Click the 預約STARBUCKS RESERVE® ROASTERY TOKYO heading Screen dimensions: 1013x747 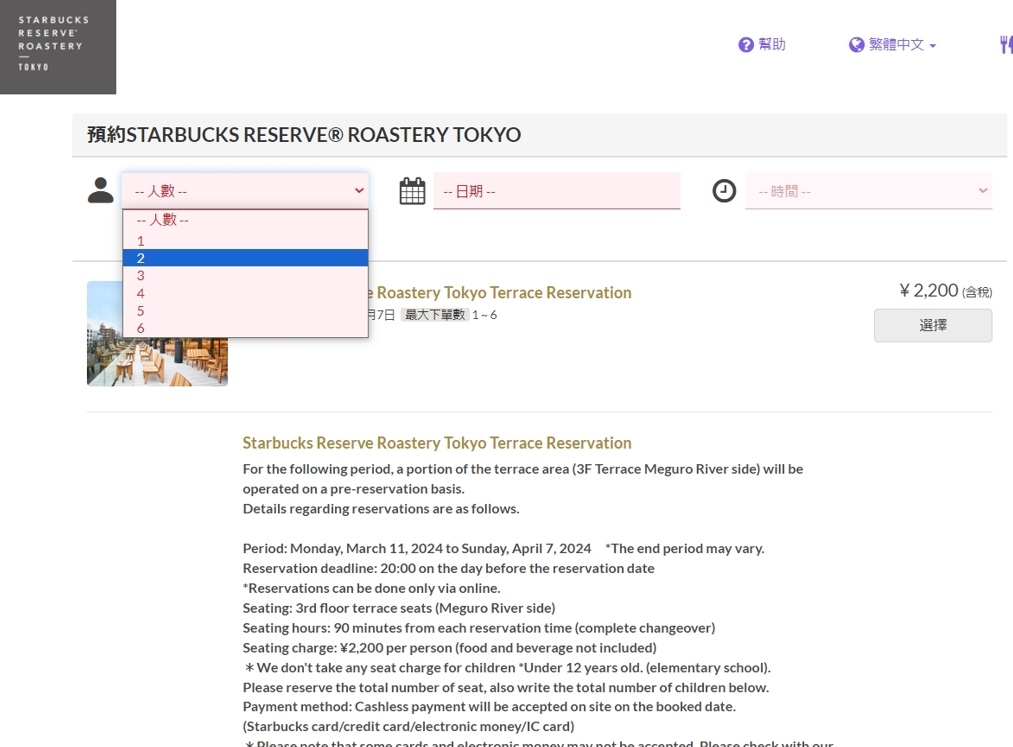point(304,134)
